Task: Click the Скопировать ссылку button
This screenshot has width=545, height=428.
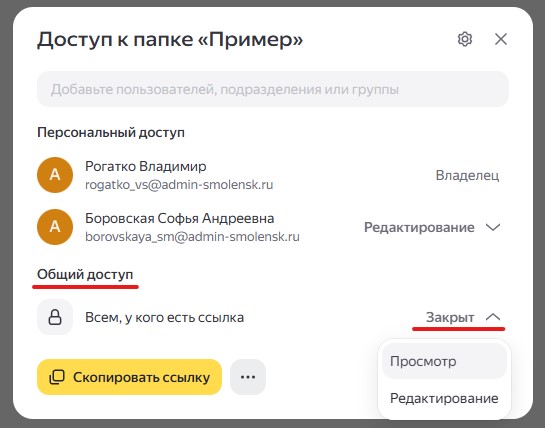Action: [129, 377]
